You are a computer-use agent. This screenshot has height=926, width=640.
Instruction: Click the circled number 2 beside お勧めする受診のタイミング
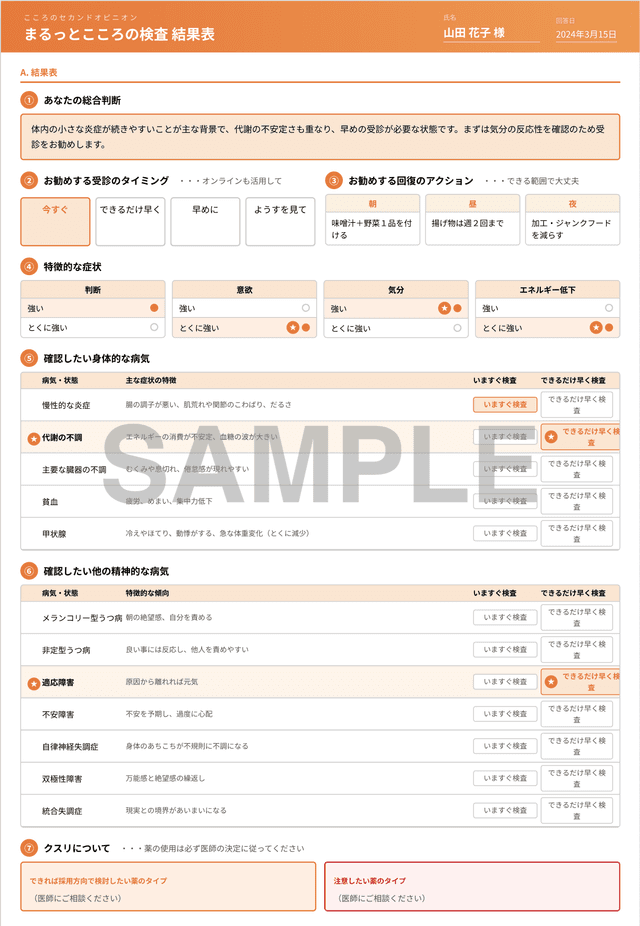click(29, 180)
